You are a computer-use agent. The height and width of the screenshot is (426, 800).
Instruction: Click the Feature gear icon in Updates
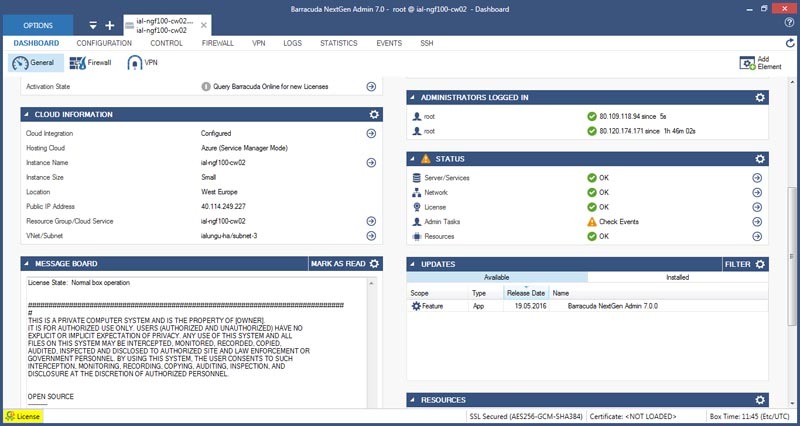[x=416, y=306]
